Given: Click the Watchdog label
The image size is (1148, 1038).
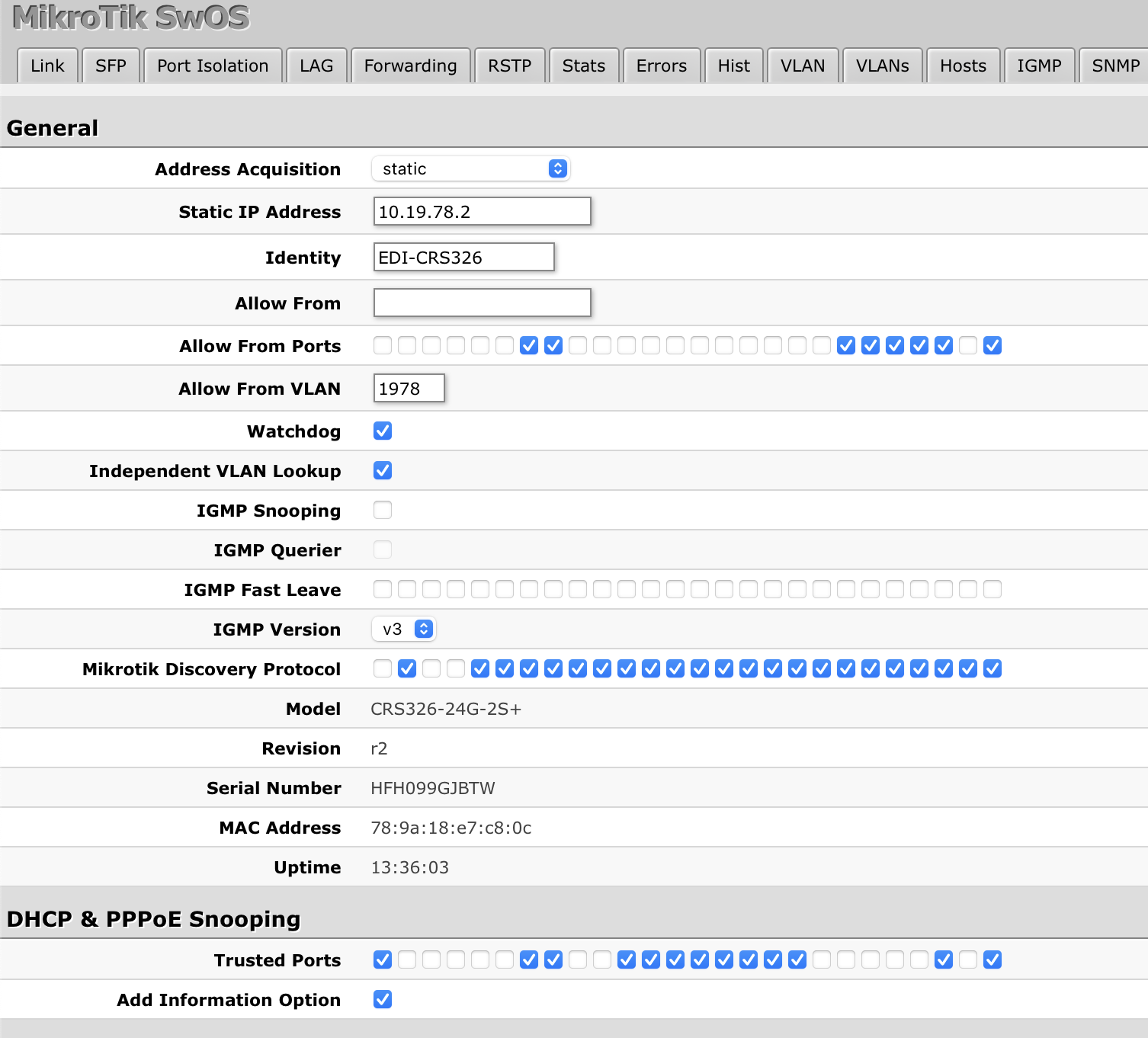Looking at the screenshot, I should 294,431.
